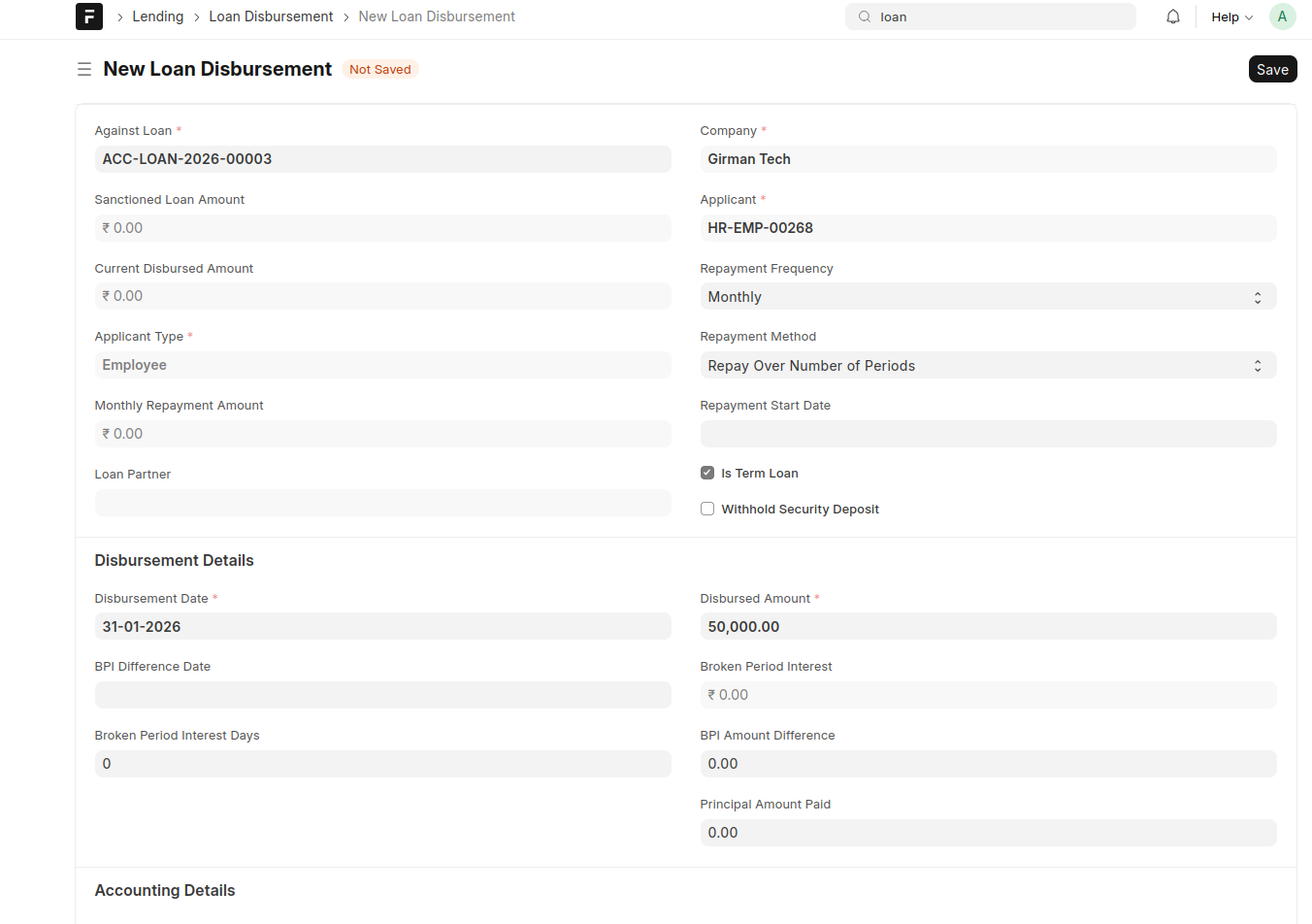Open the Repayment Frequency Monthly dropdown

(988, 297)
